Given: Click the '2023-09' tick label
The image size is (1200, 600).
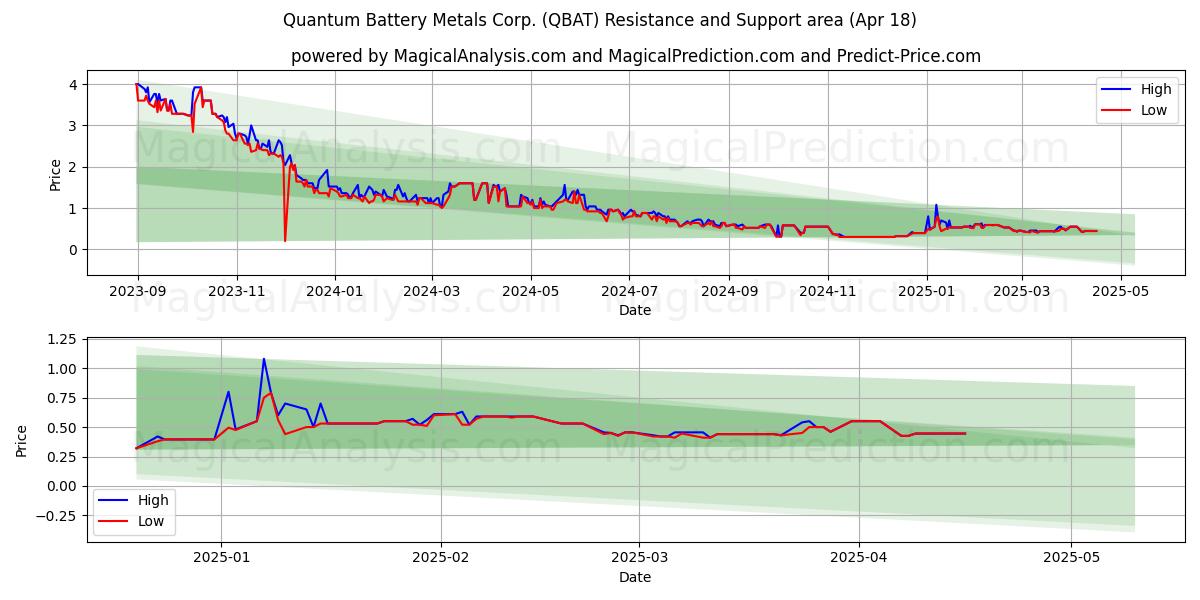Looking at the screenshot, I should point(138,290).
